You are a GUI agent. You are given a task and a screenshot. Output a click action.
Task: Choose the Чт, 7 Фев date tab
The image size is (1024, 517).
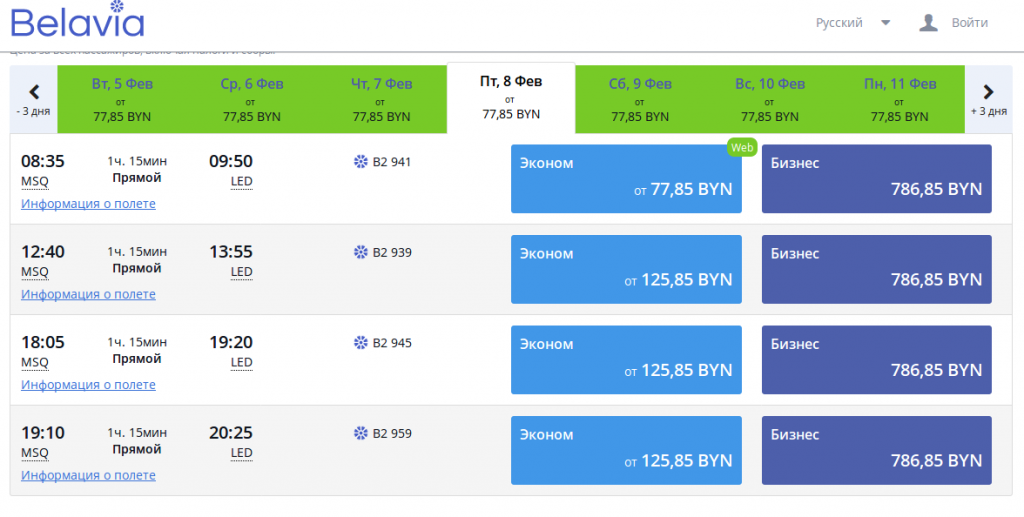tap(381, 99)
